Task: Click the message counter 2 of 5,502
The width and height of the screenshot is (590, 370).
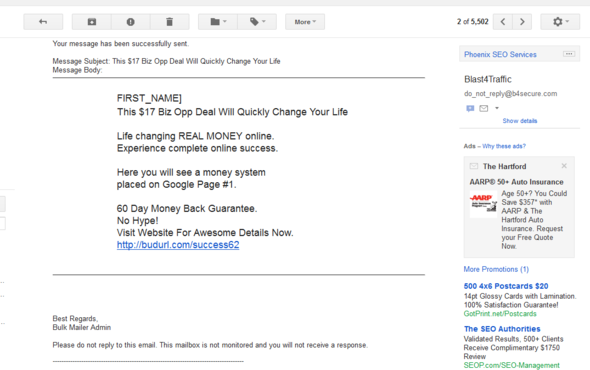Action: tap(473, 22)
